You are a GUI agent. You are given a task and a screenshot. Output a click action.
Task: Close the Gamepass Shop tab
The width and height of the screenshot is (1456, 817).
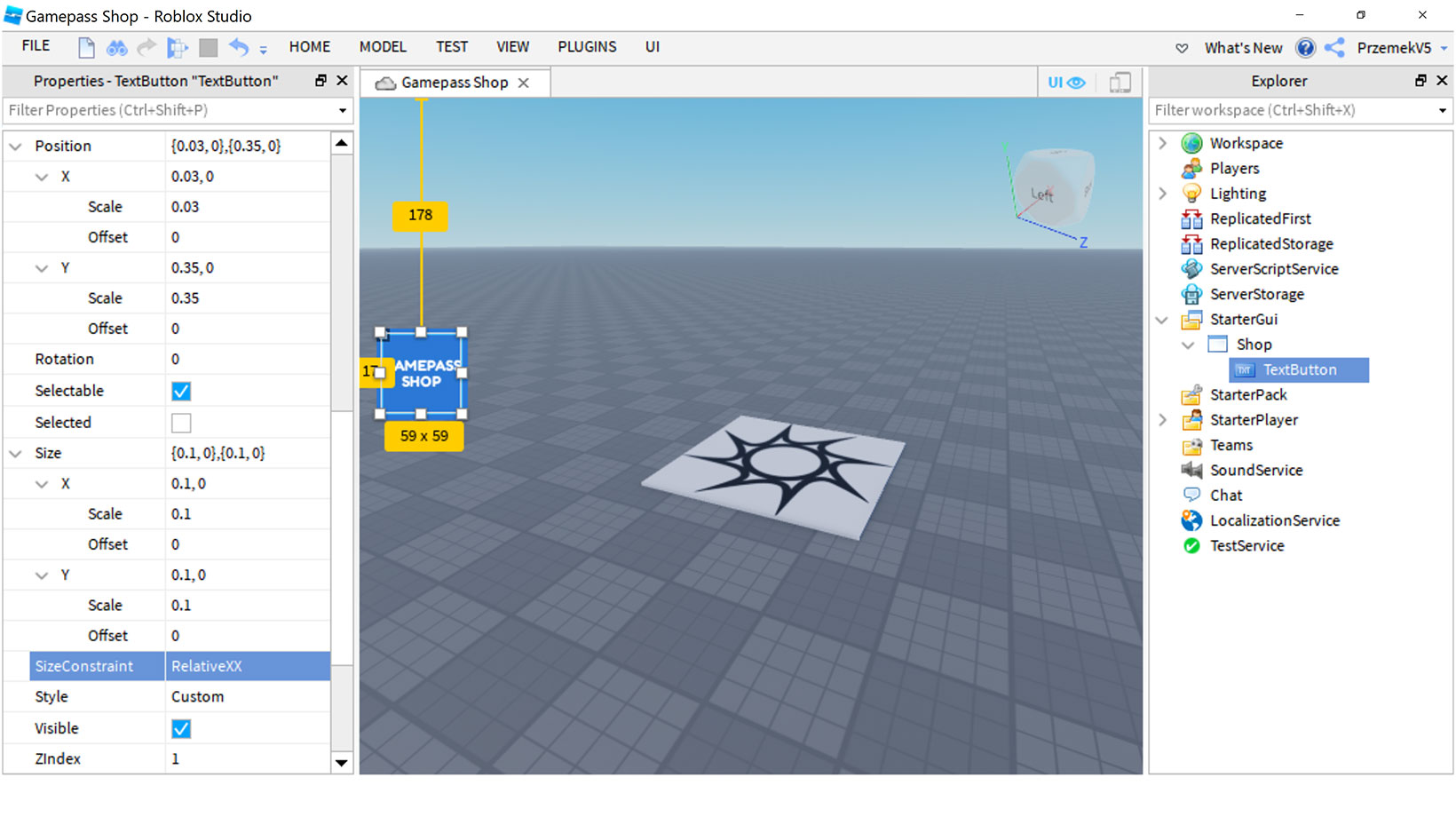pyautogui.click(x=524, y=83)
